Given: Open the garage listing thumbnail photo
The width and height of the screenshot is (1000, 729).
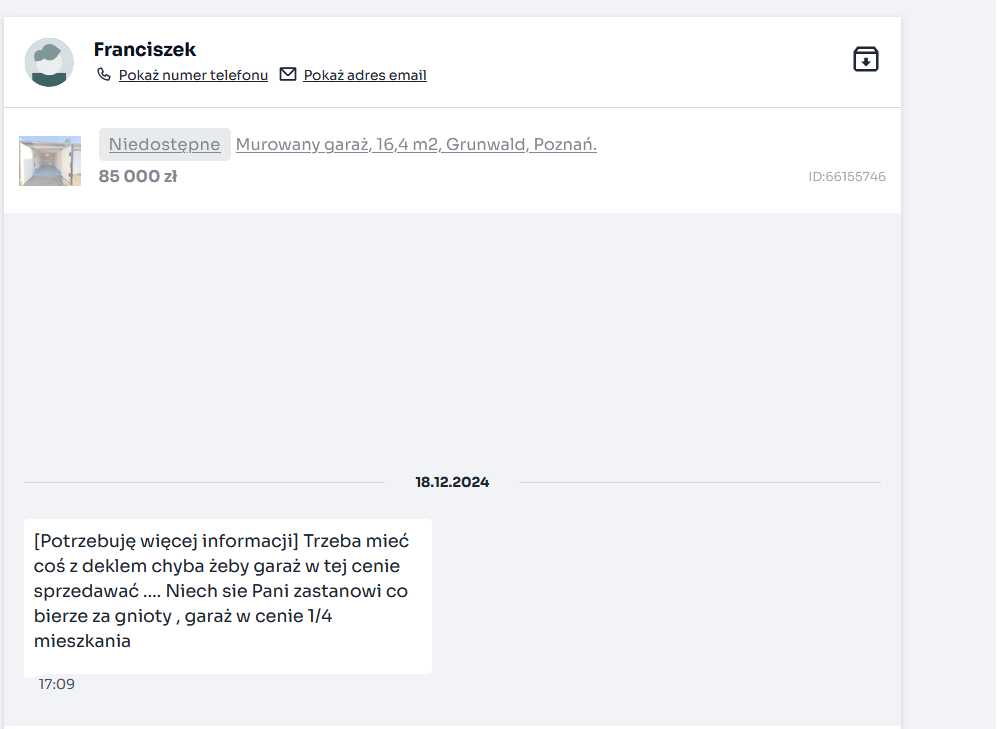Looking at the screenshot, I should point(50,161).
